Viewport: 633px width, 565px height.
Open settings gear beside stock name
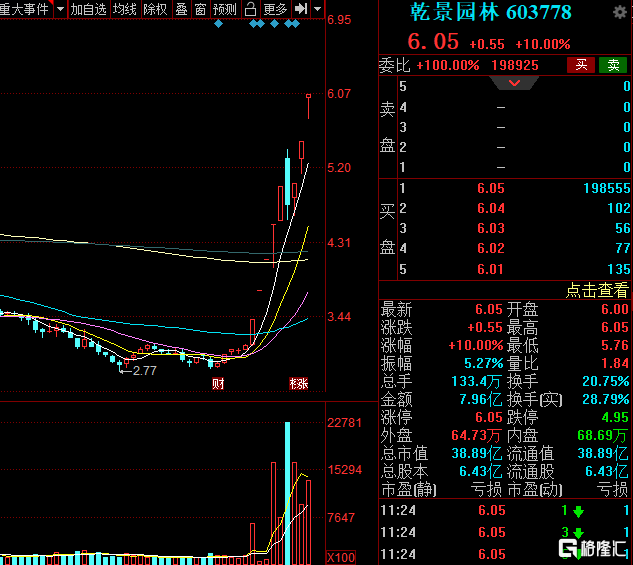point(620,13)
